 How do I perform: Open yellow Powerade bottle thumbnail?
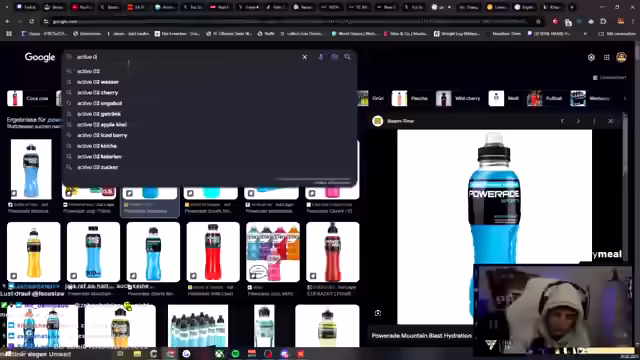pos(33,252)
